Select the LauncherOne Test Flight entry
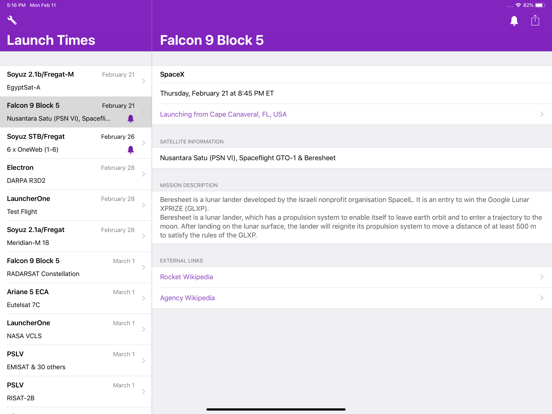 click(76, 205)
